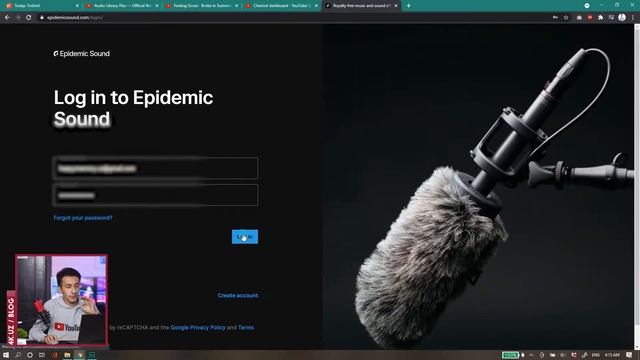
Task: Open the saved password key icon
Action: click(x=555, y=18)
